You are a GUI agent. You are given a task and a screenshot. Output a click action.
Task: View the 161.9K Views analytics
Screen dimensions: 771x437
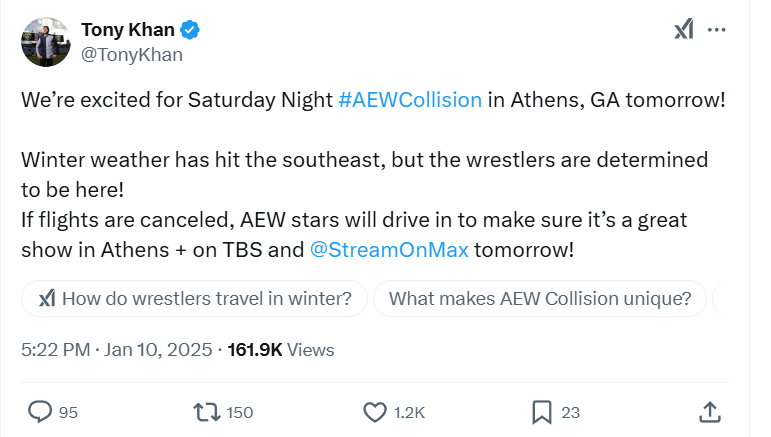pos(281,350)
